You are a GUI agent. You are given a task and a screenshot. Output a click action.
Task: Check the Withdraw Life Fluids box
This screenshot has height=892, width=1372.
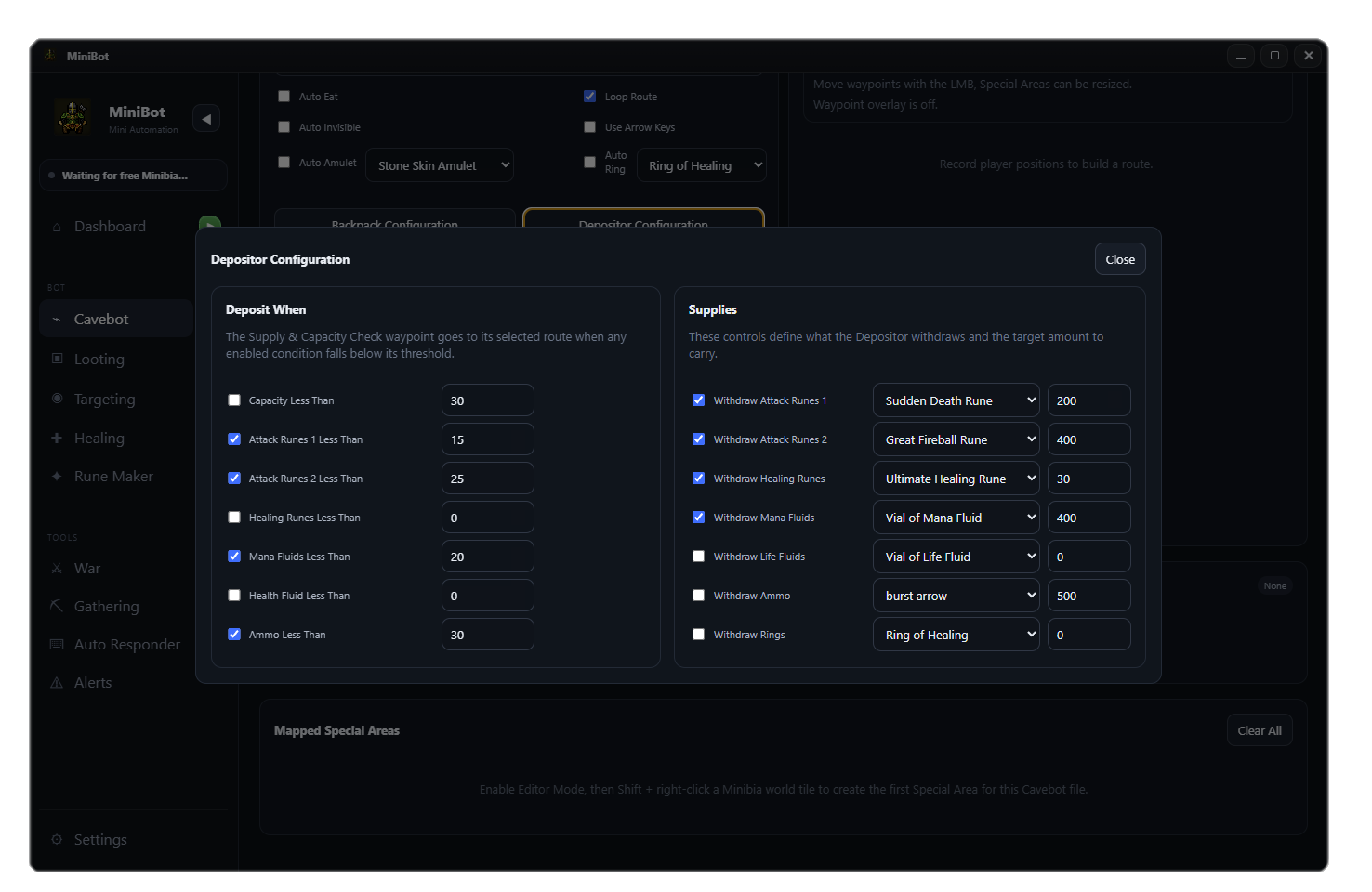point(699,557)
